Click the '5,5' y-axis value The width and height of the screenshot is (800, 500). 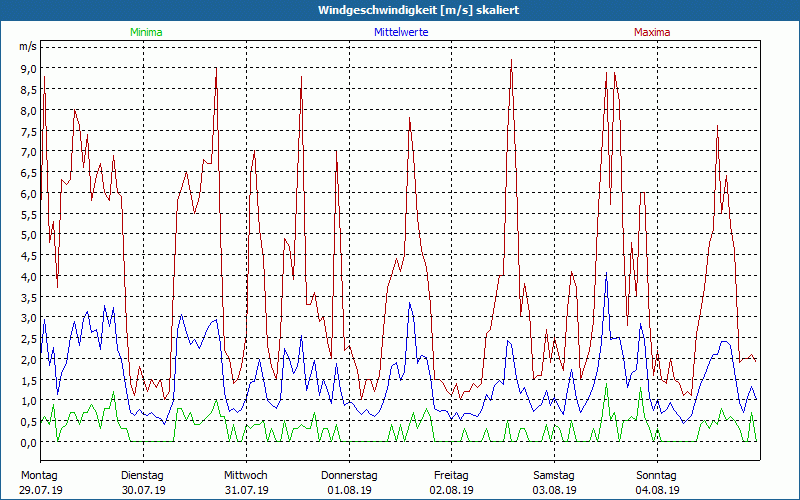click(29, 214)
